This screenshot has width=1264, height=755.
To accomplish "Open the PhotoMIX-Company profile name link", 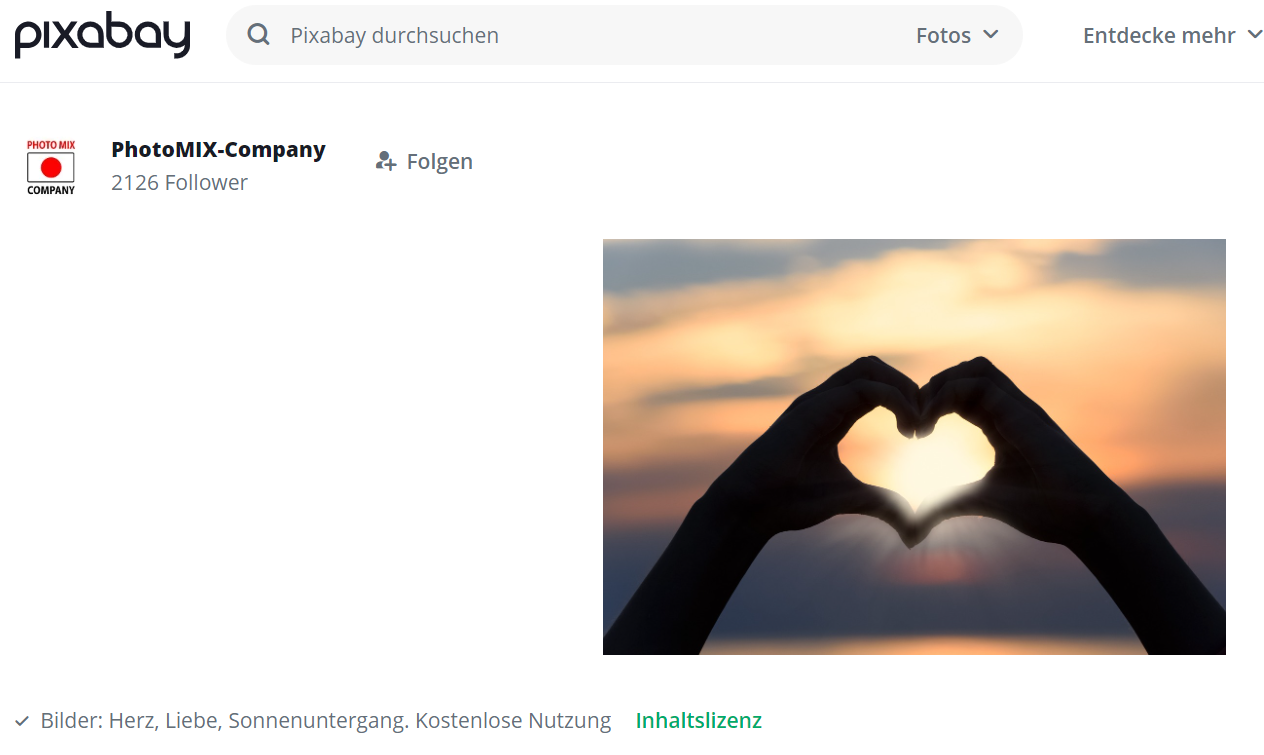I will click(x=218, y=149).
